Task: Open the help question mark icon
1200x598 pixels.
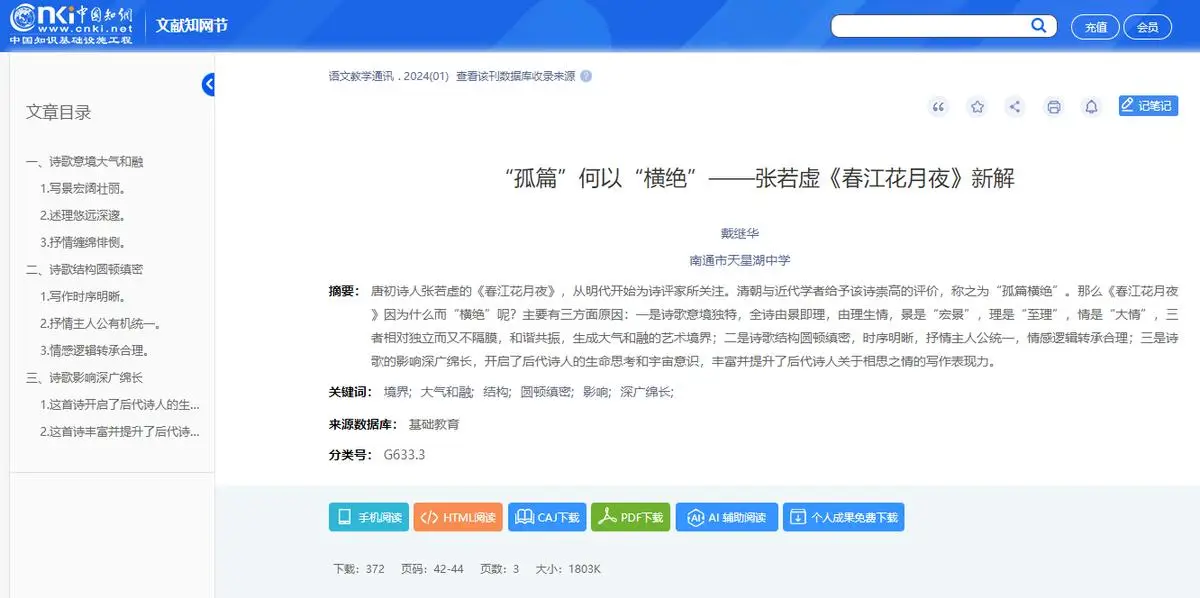Action: click(586, 76)
